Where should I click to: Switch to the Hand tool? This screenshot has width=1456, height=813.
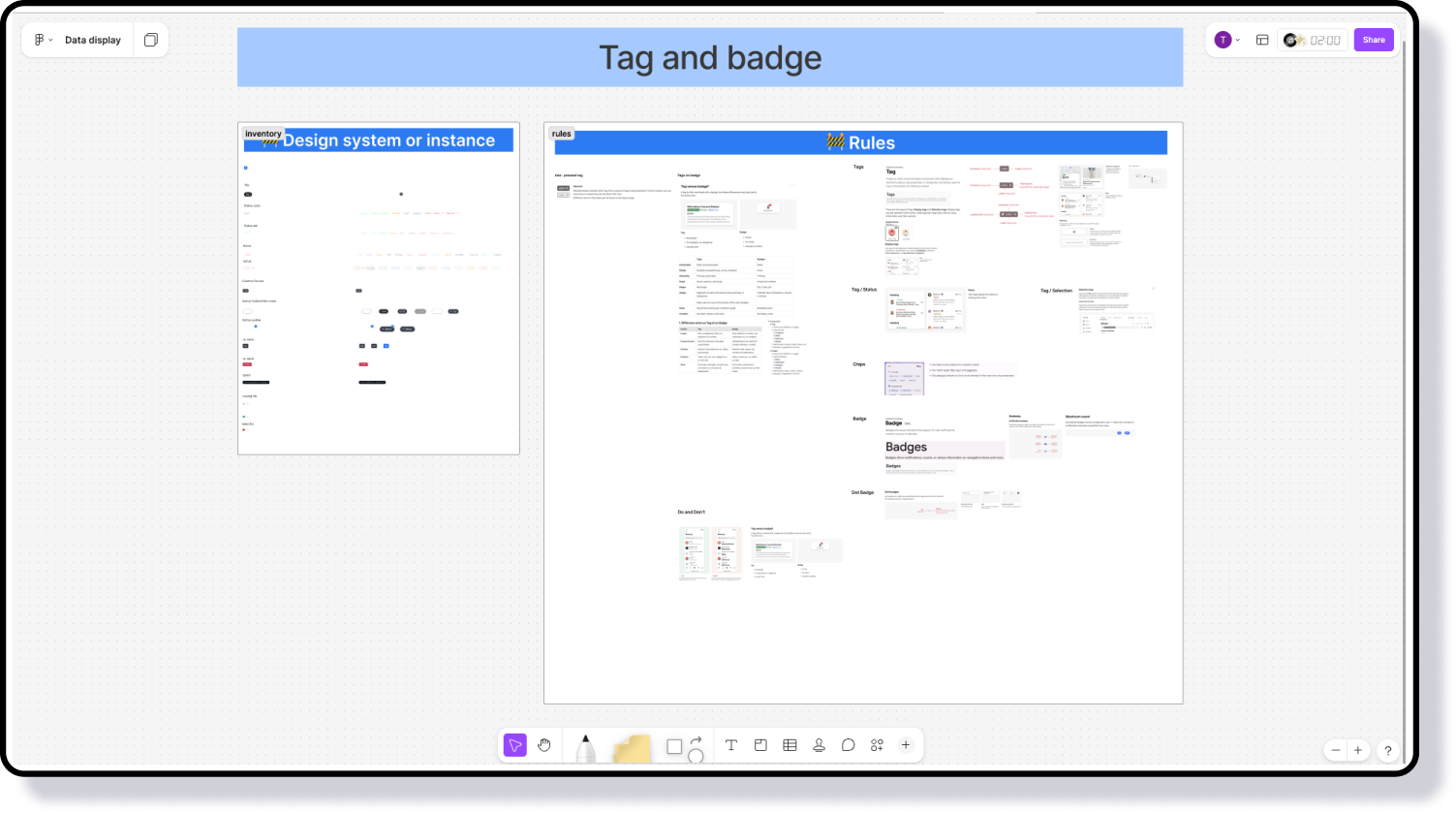(544, 745)
